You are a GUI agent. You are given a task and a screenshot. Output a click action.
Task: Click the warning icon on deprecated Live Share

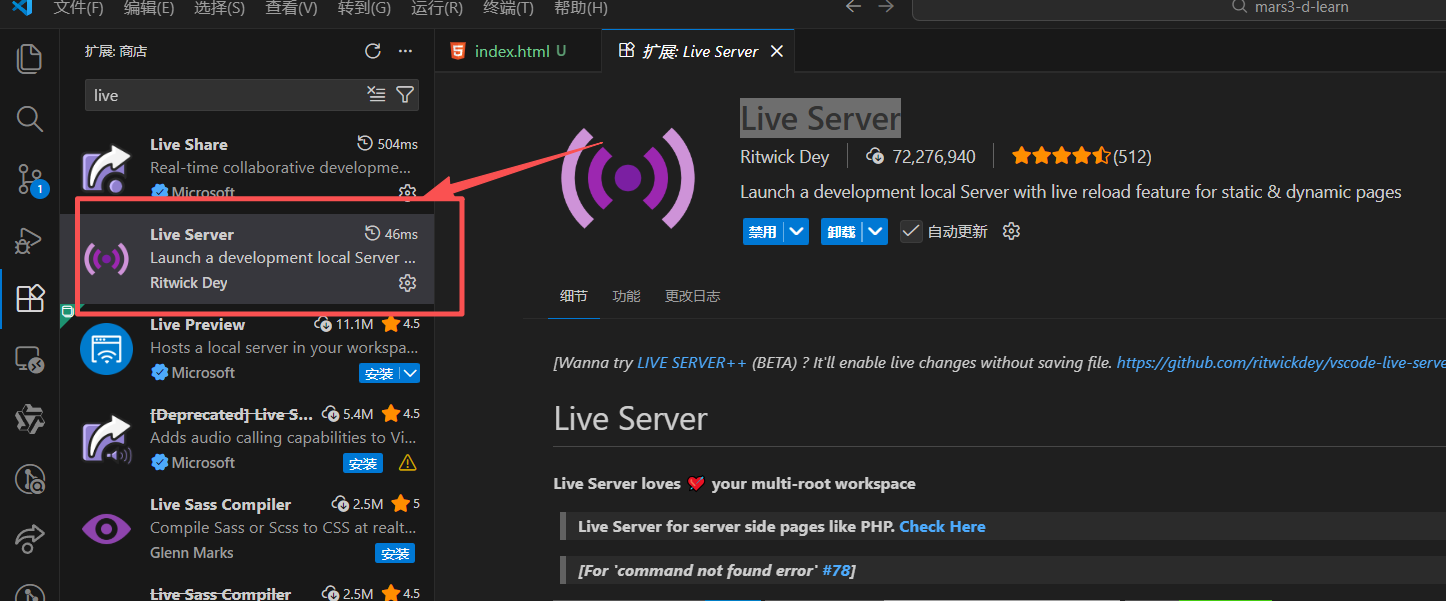(407, 463)
